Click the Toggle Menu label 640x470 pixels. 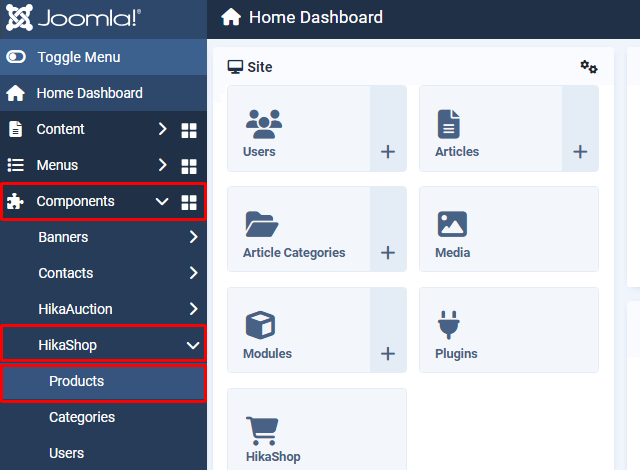(x=79, y=57)
